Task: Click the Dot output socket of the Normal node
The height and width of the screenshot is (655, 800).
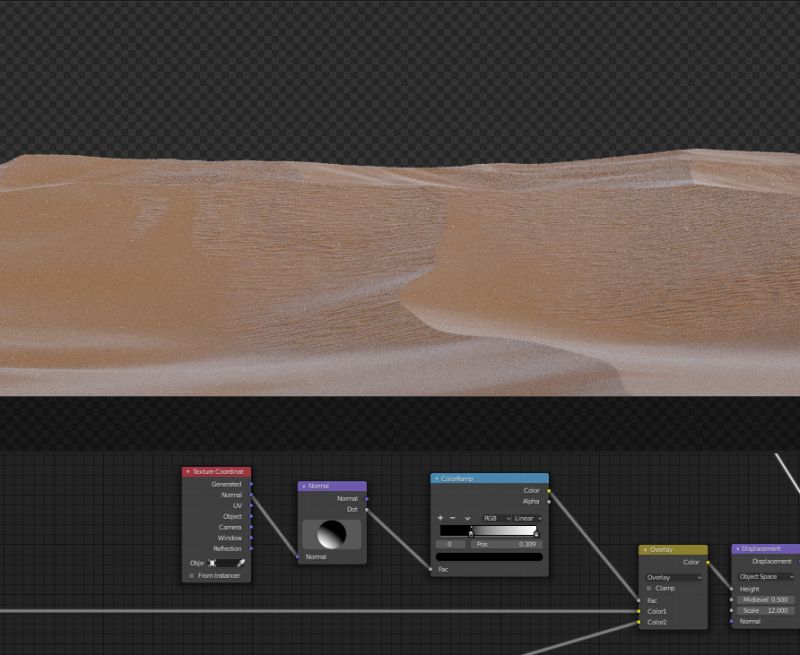Action: pos(366,509)
